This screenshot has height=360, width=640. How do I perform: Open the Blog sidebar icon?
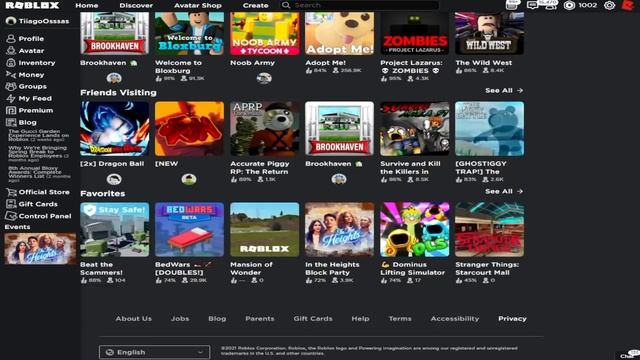11,122
